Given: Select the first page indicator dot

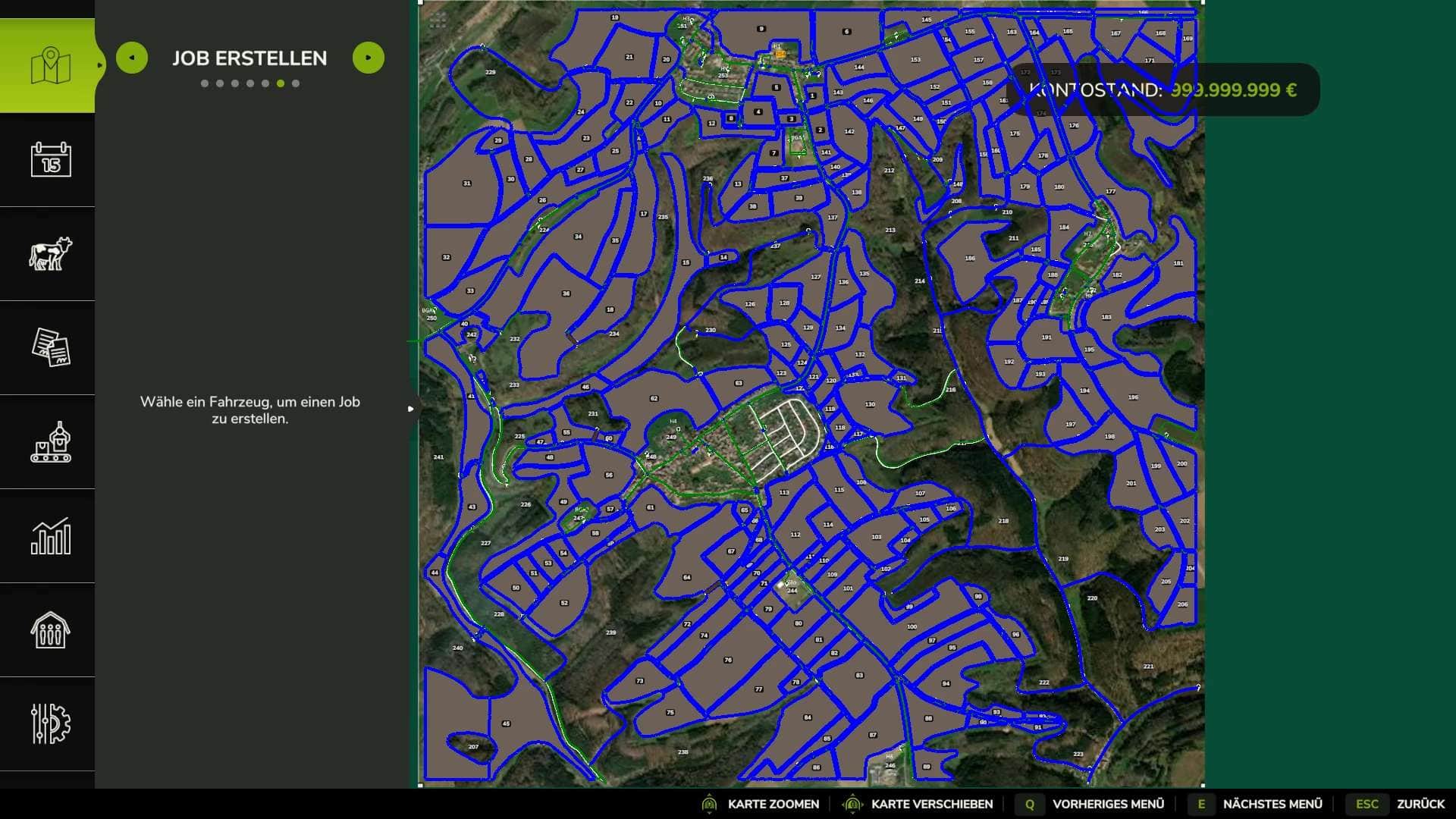Looking at the screenshot, I should coord(205,83).
